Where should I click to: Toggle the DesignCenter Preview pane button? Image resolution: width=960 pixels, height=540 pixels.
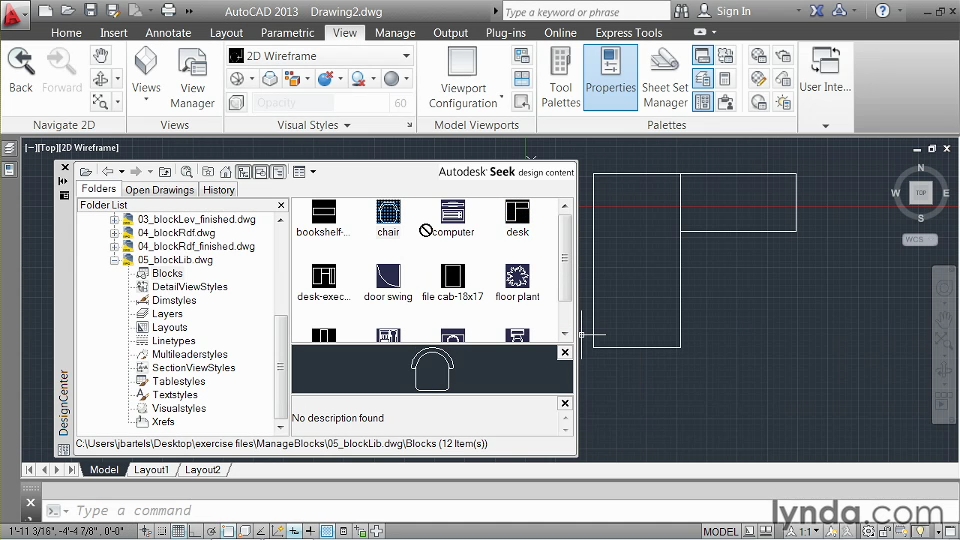(261, 172)
